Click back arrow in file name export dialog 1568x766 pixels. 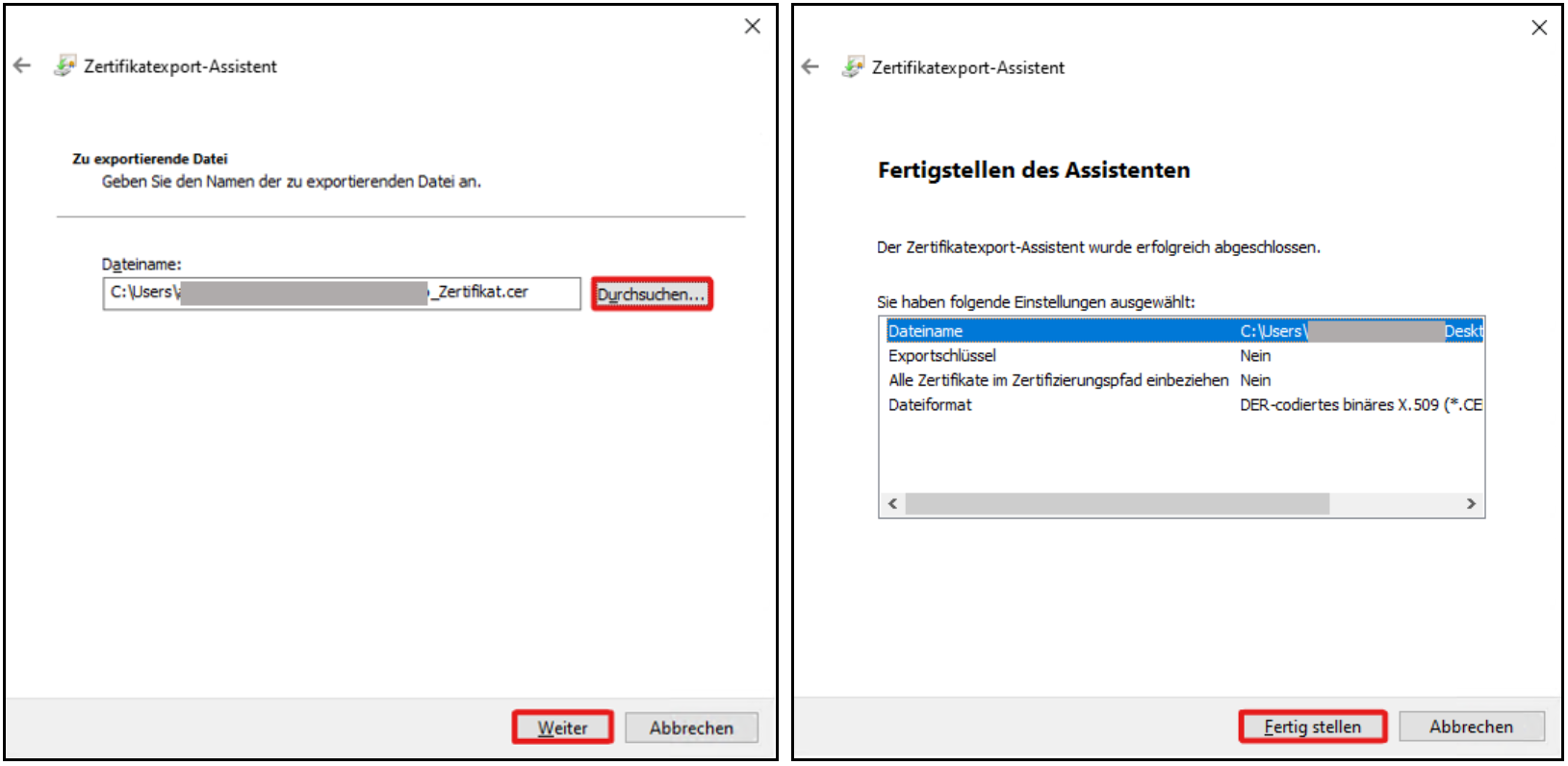tap(22, 65)
